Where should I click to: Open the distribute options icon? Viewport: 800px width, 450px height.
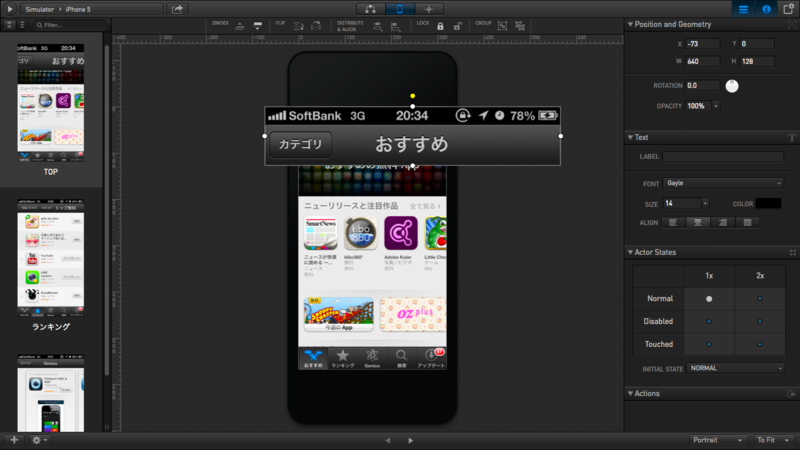pos(378,27)
